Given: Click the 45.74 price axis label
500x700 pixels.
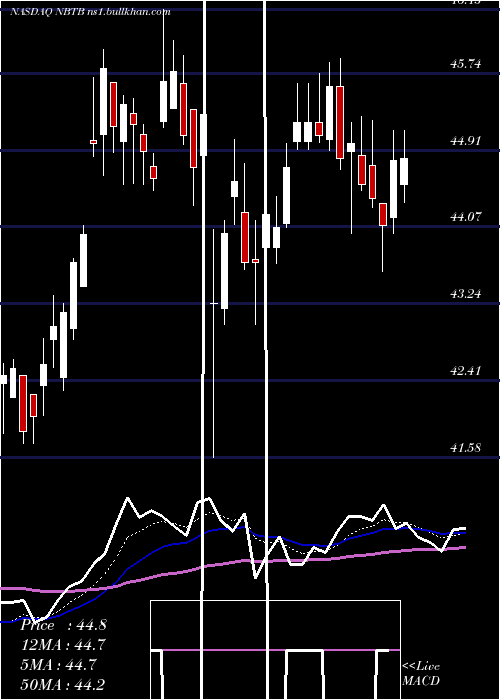Looking at the screenshot, I should [x=466, y=64].
